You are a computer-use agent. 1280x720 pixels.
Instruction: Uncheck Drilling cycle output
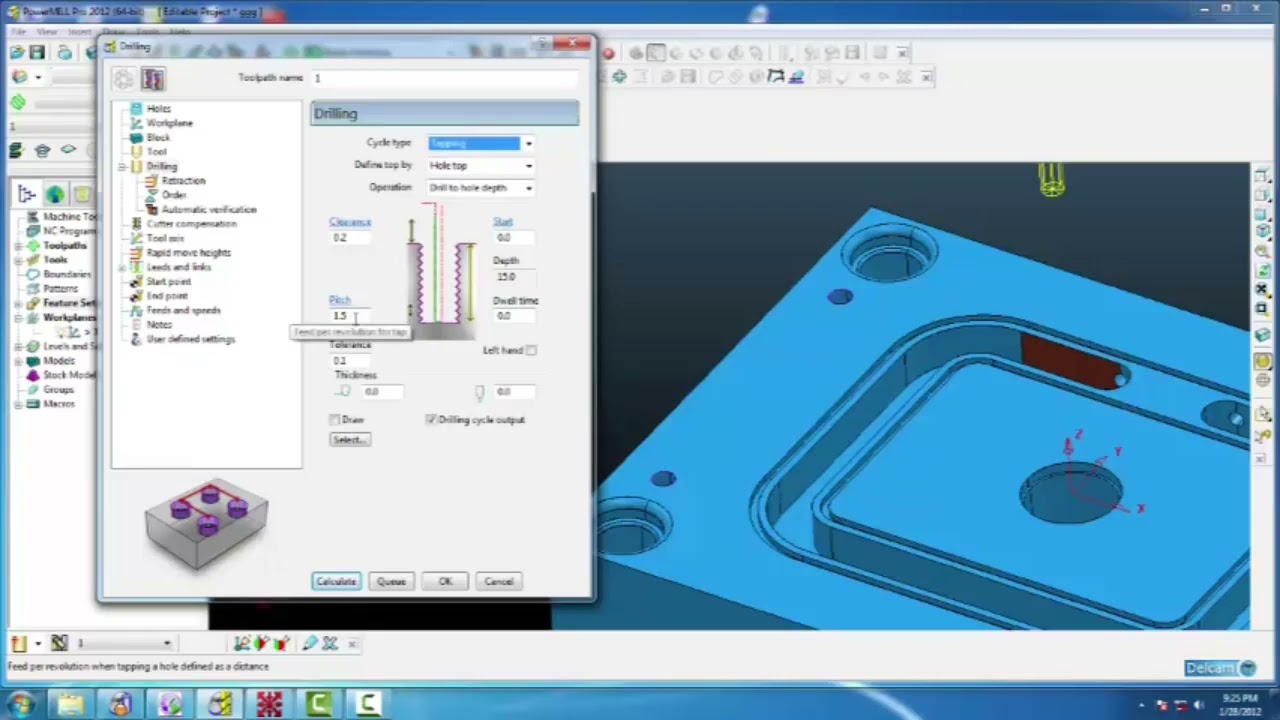coord(431,420)
